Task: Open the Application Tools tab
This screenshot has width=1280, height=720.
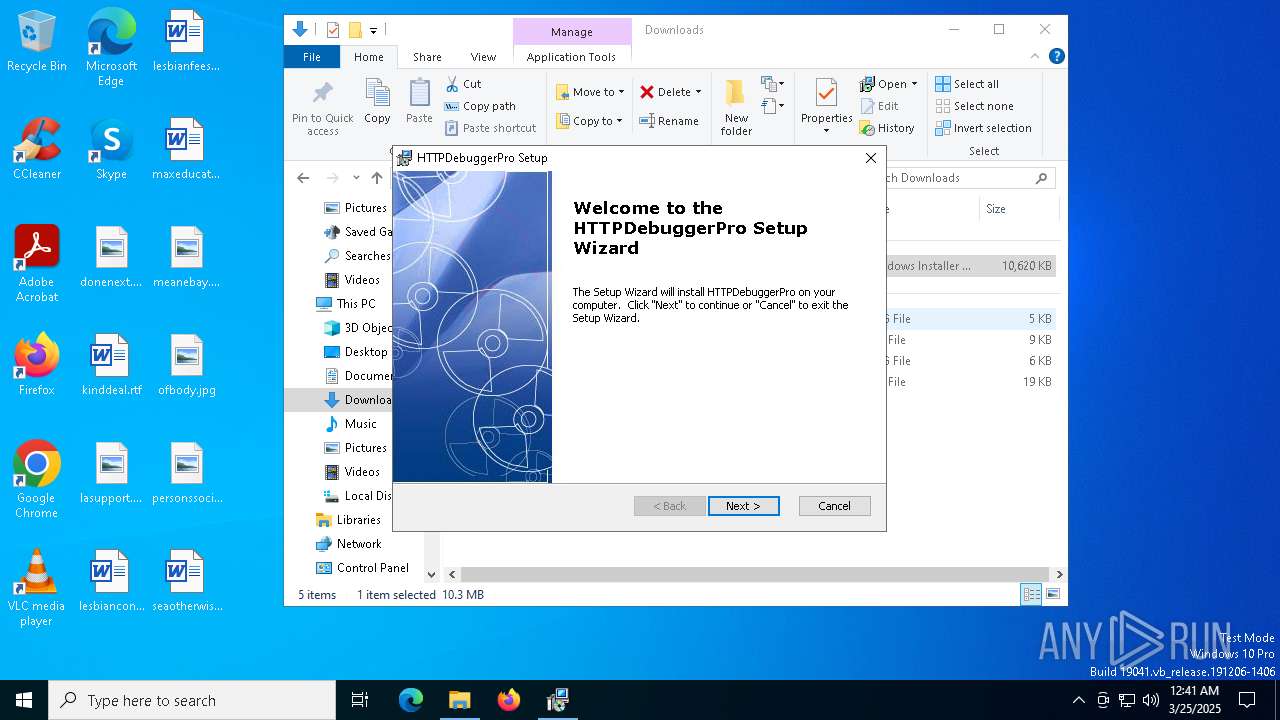Action: 571,57
